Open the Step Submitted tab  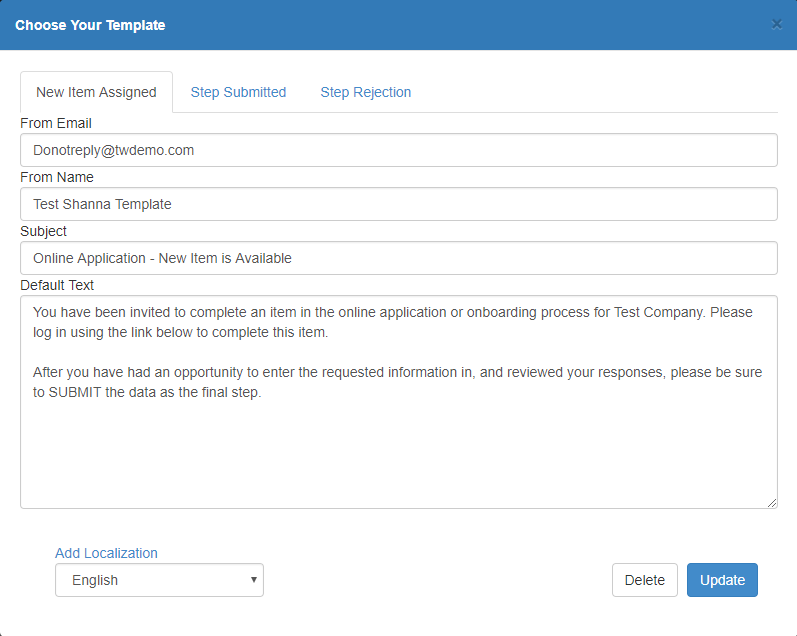click(238, 92)
